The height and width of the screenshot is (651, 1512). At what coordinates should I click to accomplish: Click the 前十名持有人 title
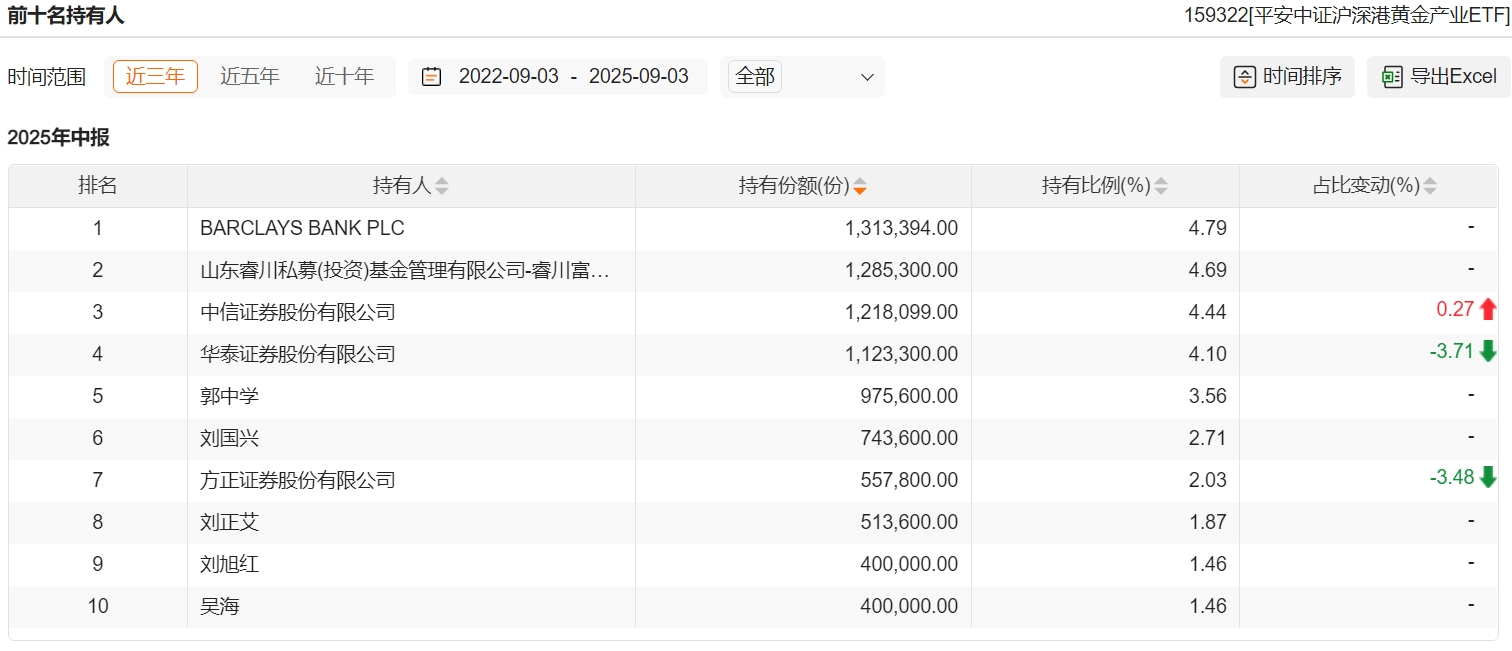click(66, 15)
